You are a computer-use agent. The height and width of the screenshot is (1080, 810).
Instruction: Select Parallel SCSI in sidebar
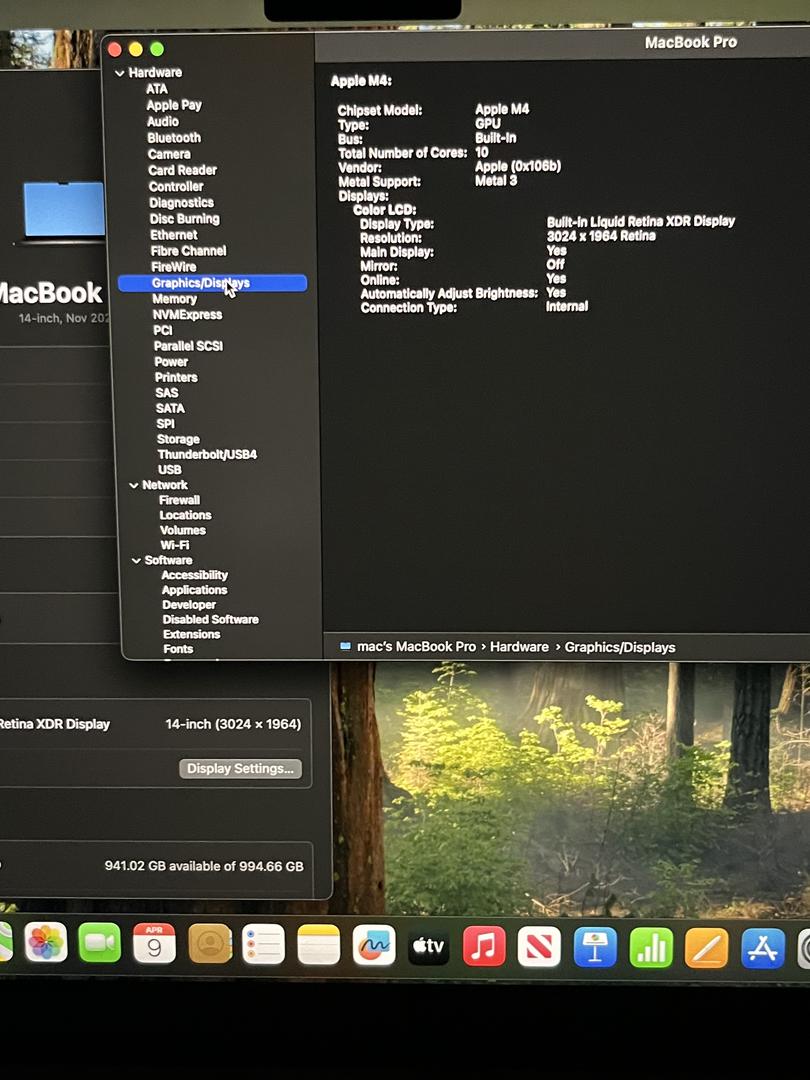pyautogui.click(x=188, y=346)
